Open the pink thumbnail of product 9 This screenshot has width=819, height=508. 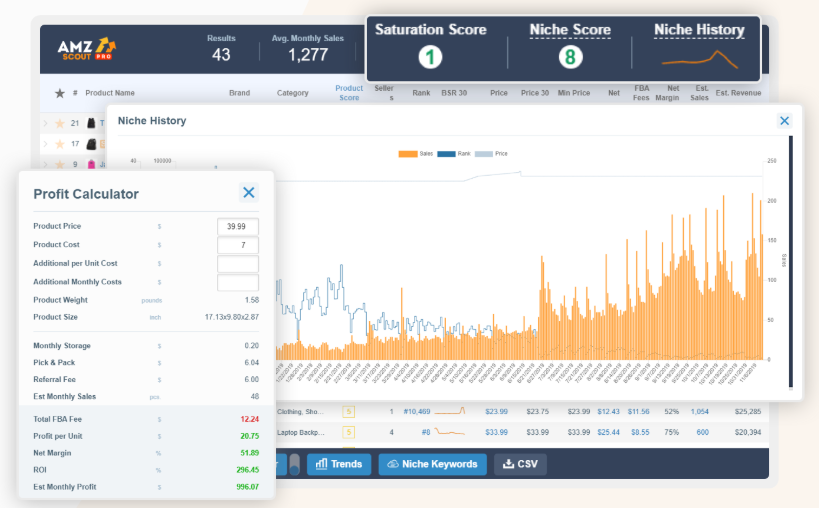coord(91,164)
